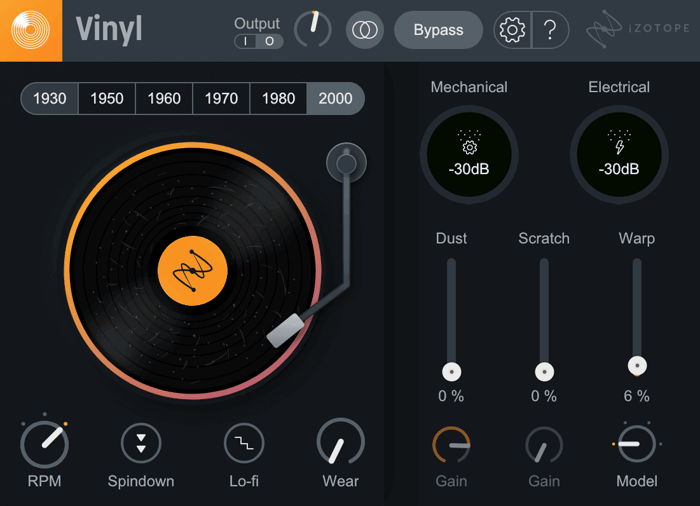The height and width of the screenshot is (506, 700).
Task: Click the Electrical noise lightning dial
Action: click(619, 155)
